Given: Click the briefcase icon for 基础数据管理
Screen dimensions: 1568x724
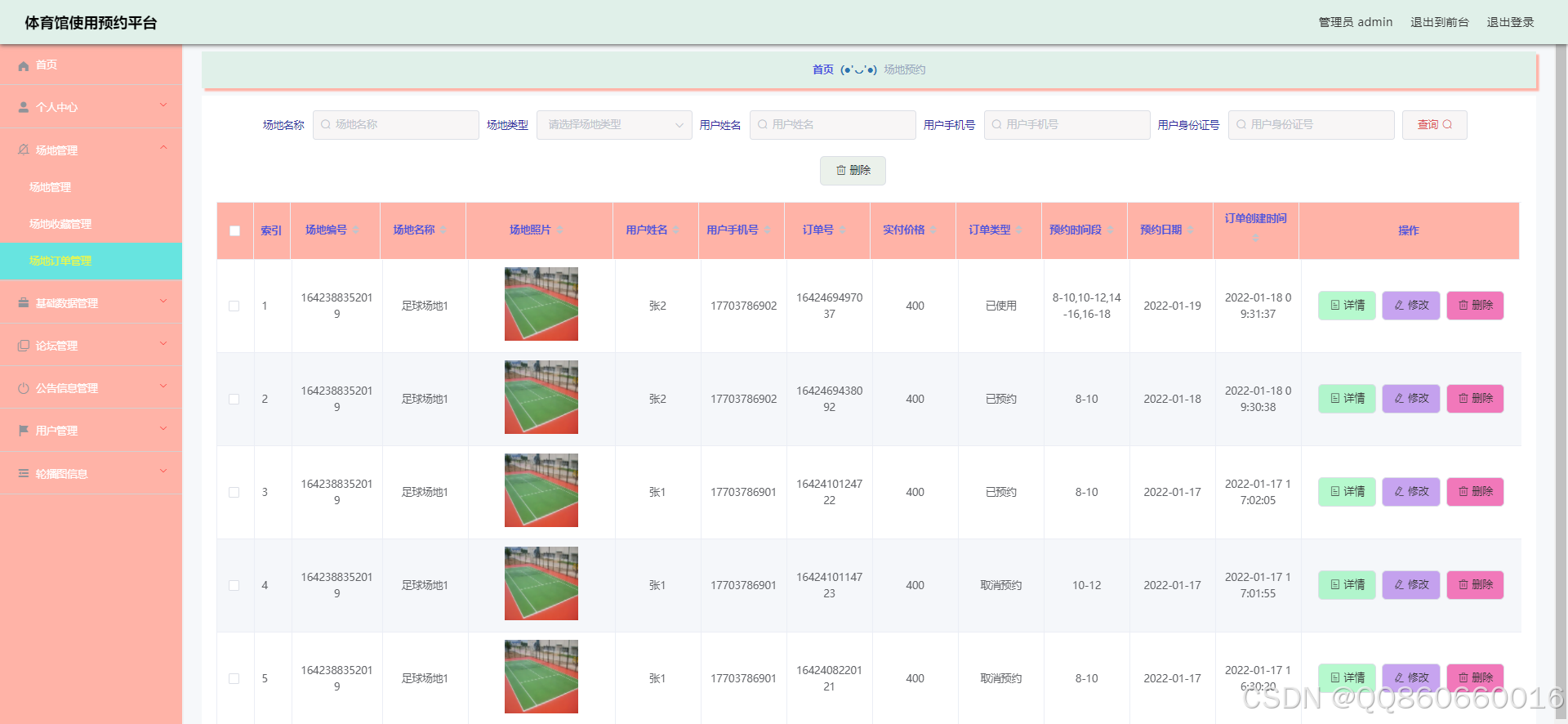Looking at the screenshot, I should [24, 303].
